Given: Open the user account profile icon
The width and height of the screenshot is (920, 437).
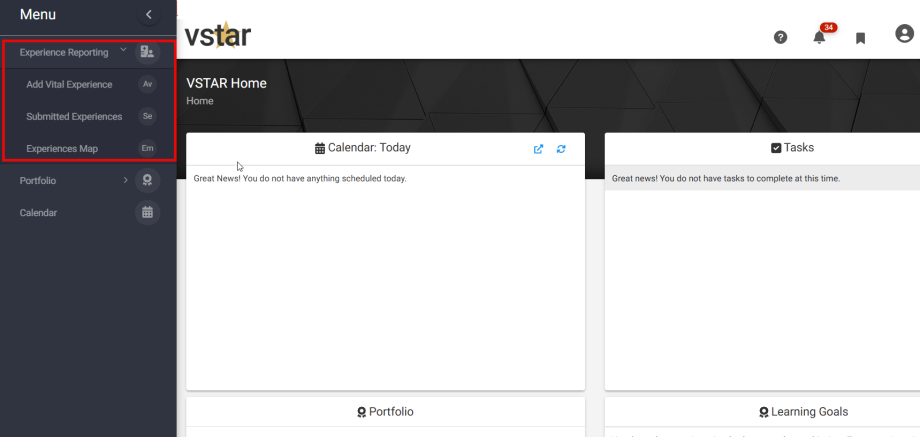Looking at the screenshot, I should (x=905, y=34).
